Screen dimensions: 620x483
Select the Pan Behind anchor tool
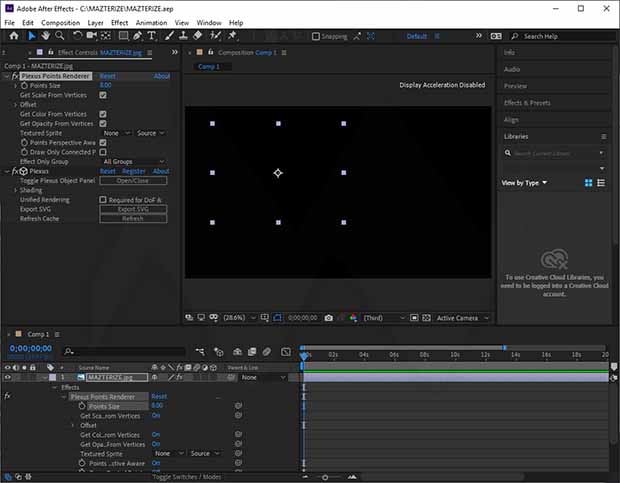(106, 36)
